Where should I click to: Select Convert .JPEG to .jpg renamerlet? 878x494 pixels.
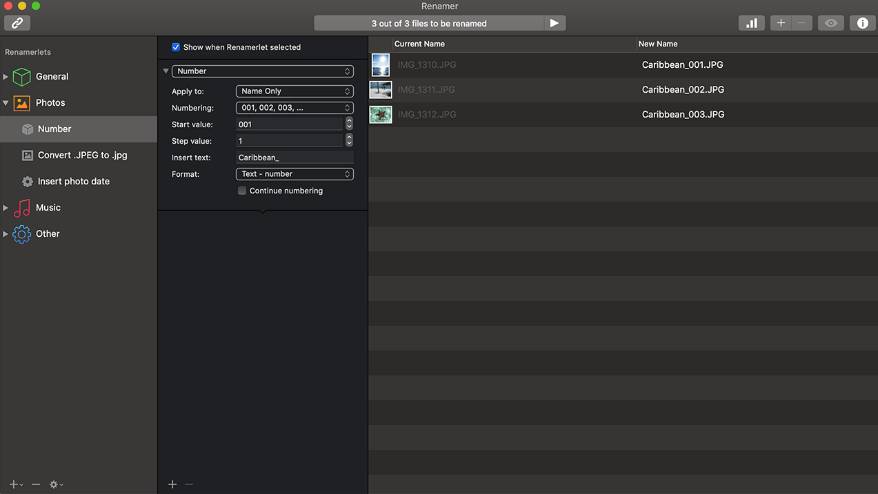(x=82, y=155)
